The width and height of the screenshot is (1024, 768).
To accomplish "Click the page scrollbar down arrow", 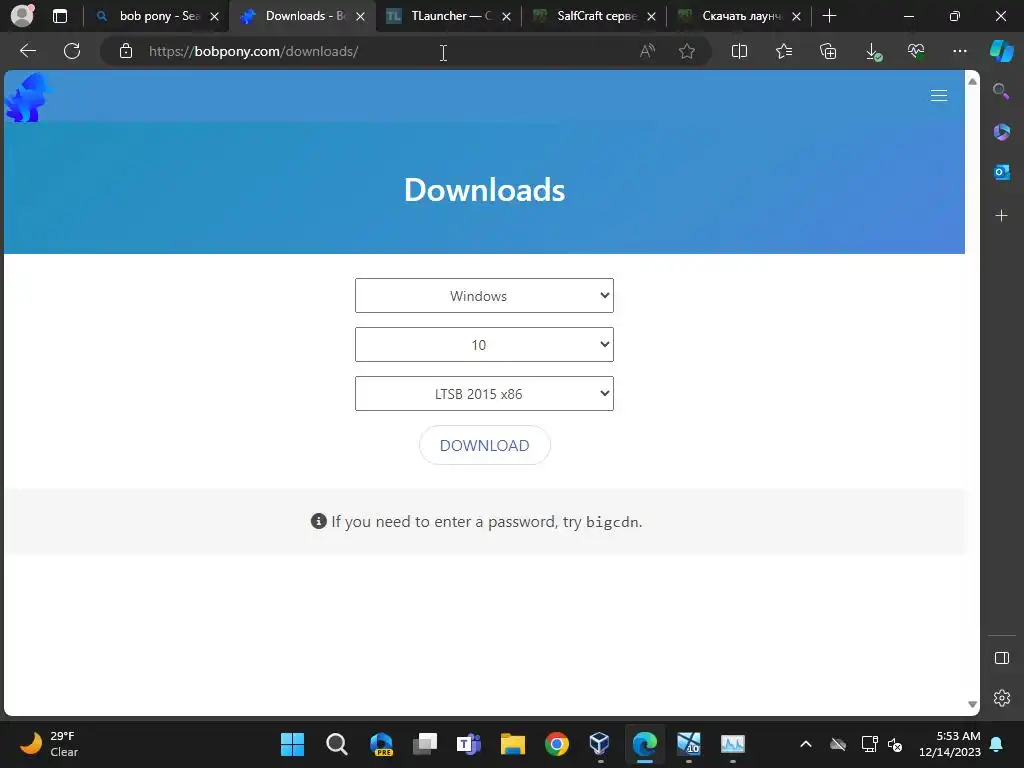I will (972, 704).
